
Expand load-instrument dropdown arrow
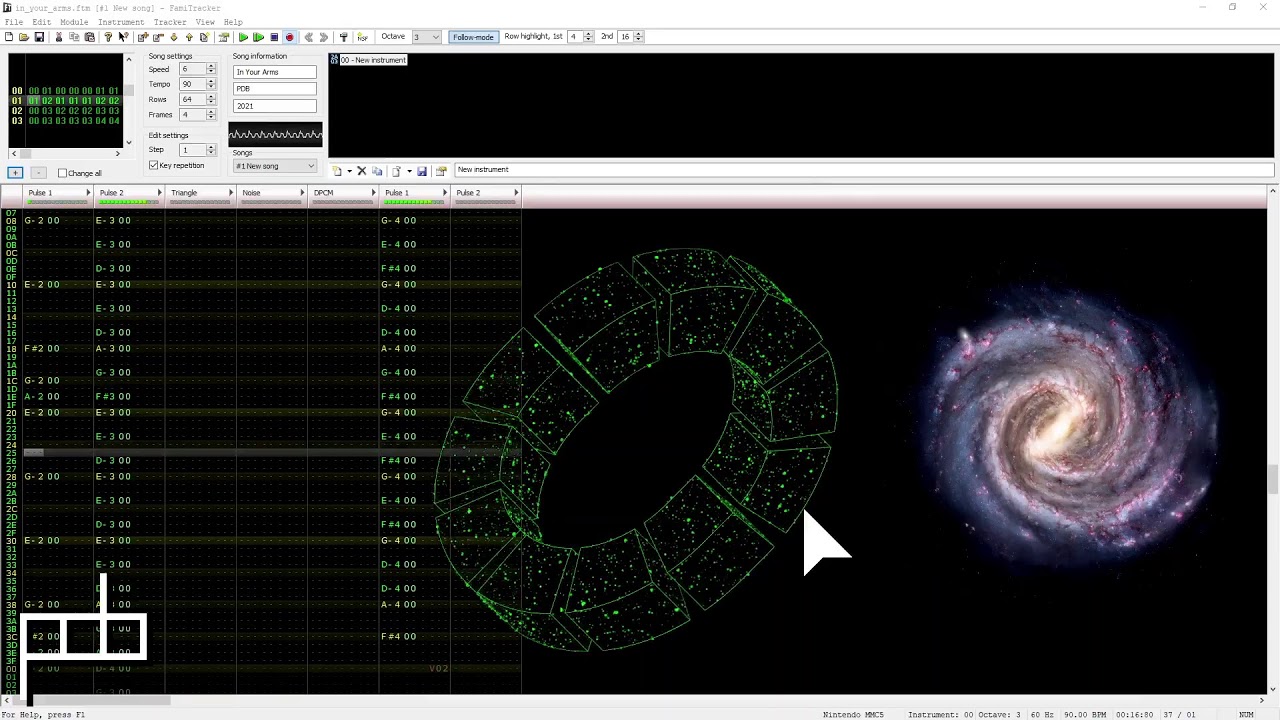coord(408,171)
